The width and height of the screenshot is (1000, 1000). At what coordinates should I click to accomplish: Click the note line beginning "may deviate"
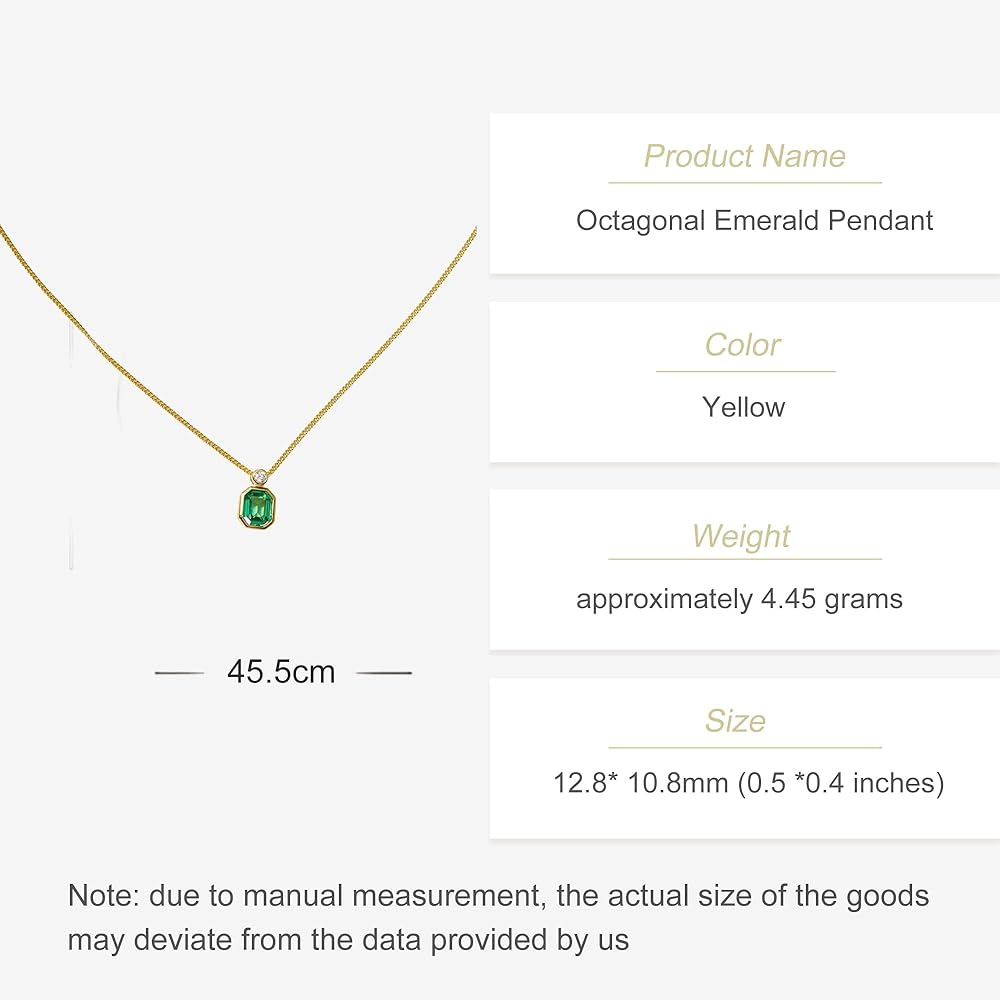click(348, 940)
